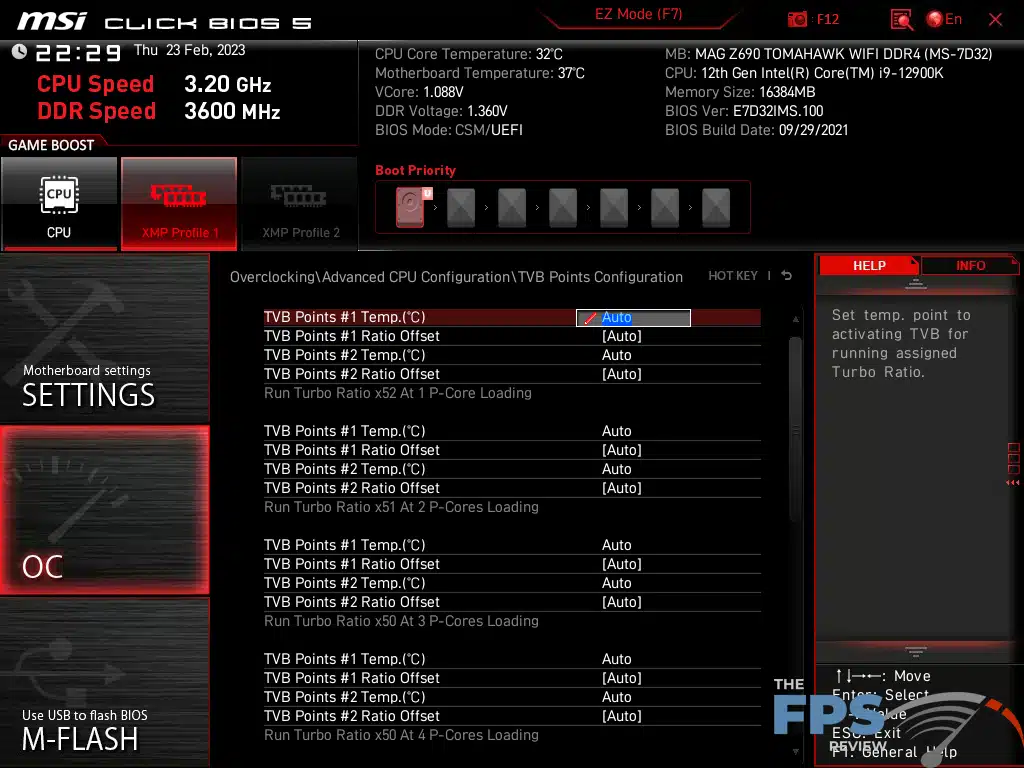This screenshot has height=768, width=1024.
Task: Click the Boot Priority heading
Action: 415,170
